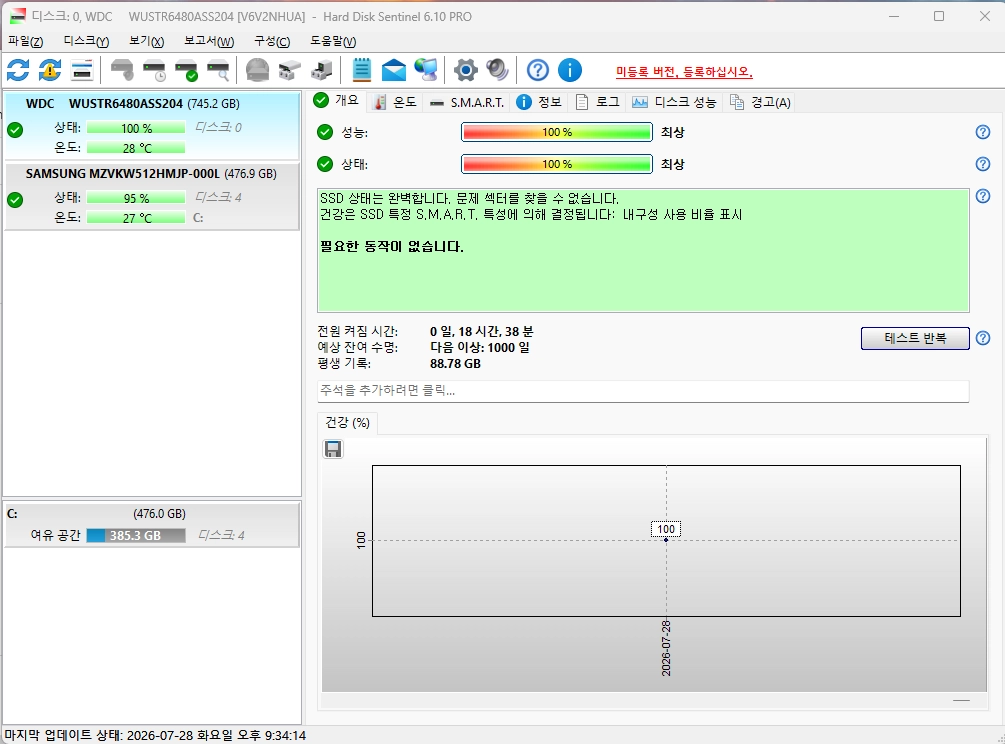Open the 디스크 menu
This screenshot has height=744, width=1005.
click(86, 41)
